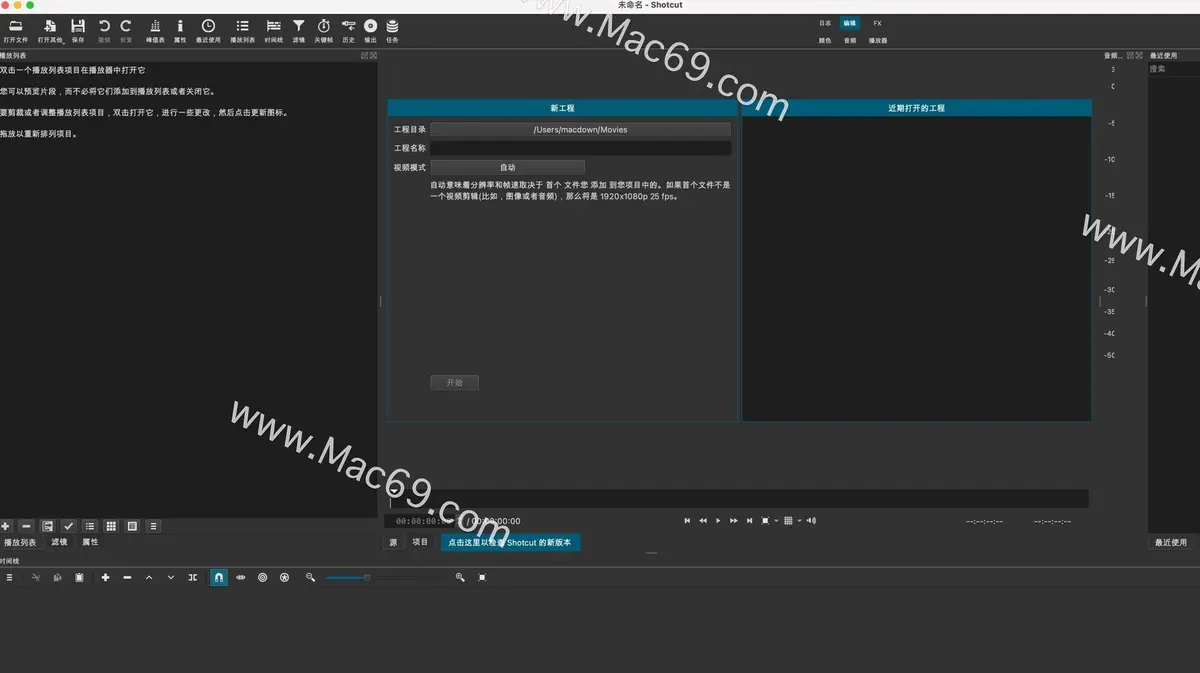The height and width of the screenshot is (673, 1200).
Task: Click the 工程名称 (project name) input field
Action: [x=580, y=148]
